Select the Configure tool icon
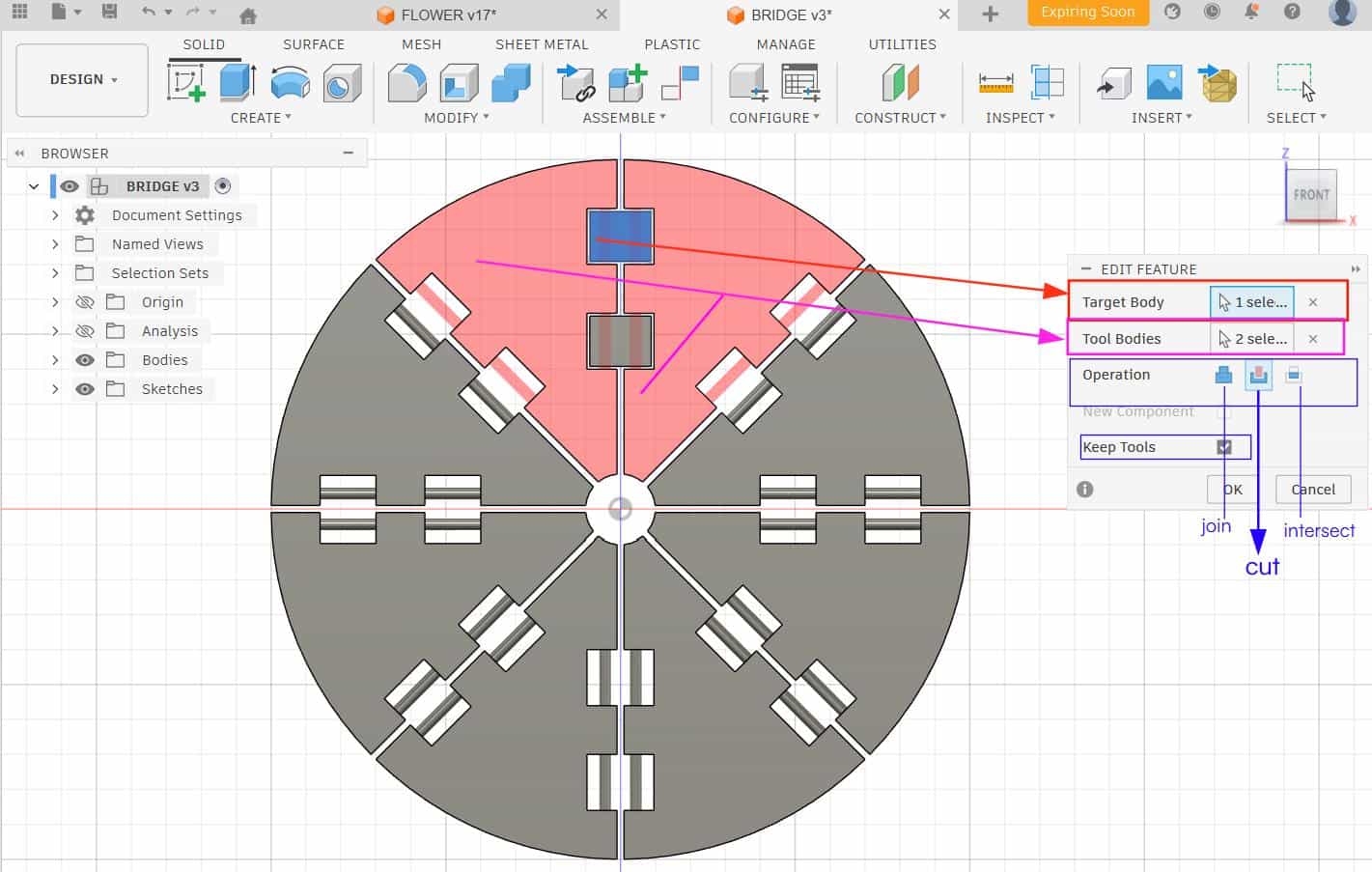This screenshot has height=872, width=1372. pyautogui.click(x=748, y=83)
